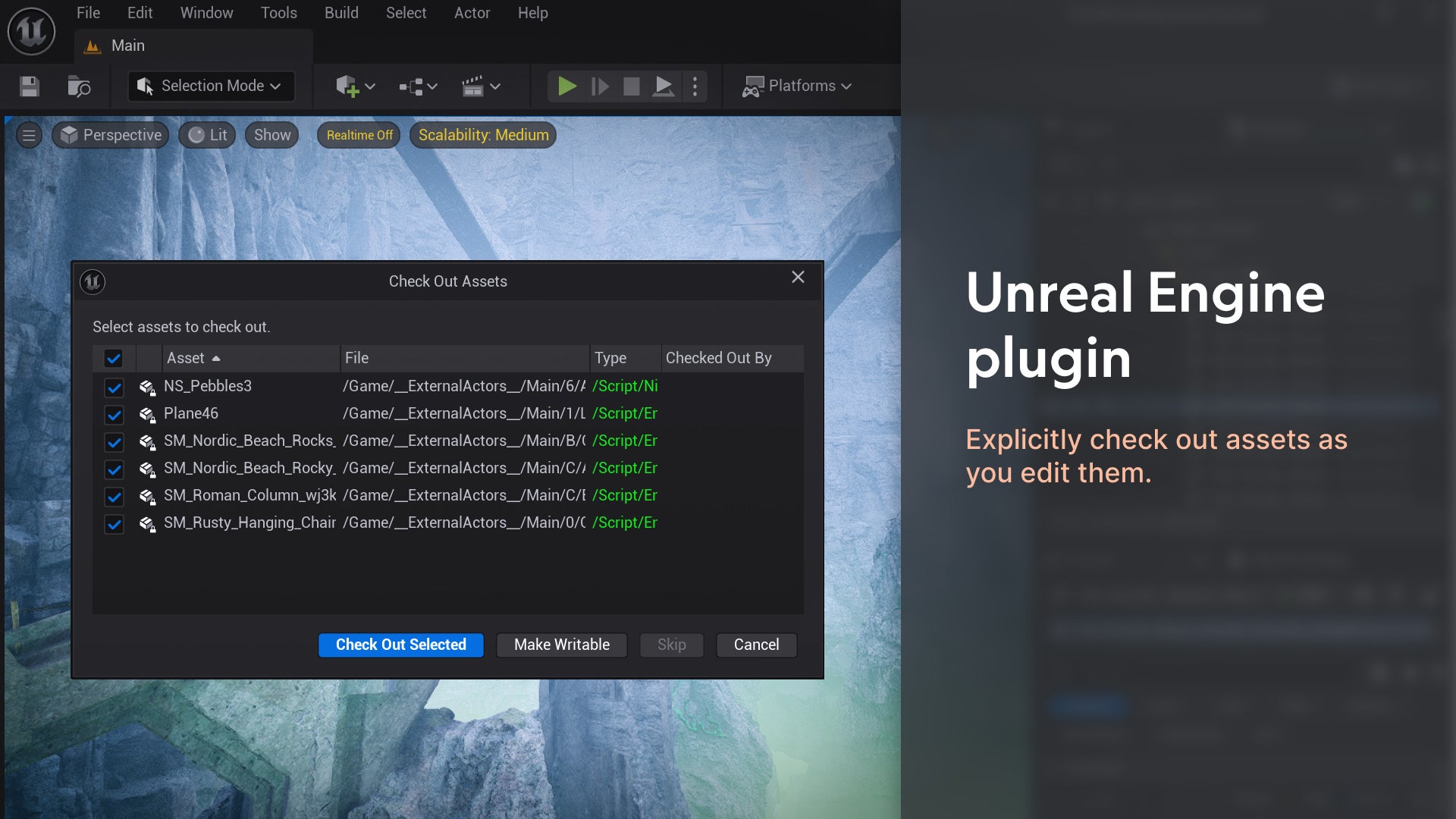Select the Plane46 asset name

pyautogui.click(x=190, y=413)
